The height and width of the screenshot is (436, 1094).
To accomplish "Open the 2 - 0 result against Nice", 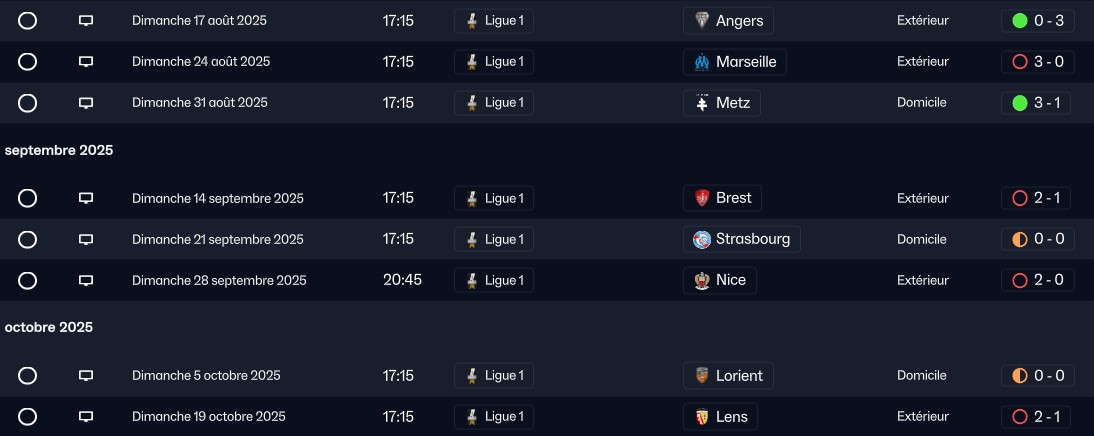I will 1036,280.
